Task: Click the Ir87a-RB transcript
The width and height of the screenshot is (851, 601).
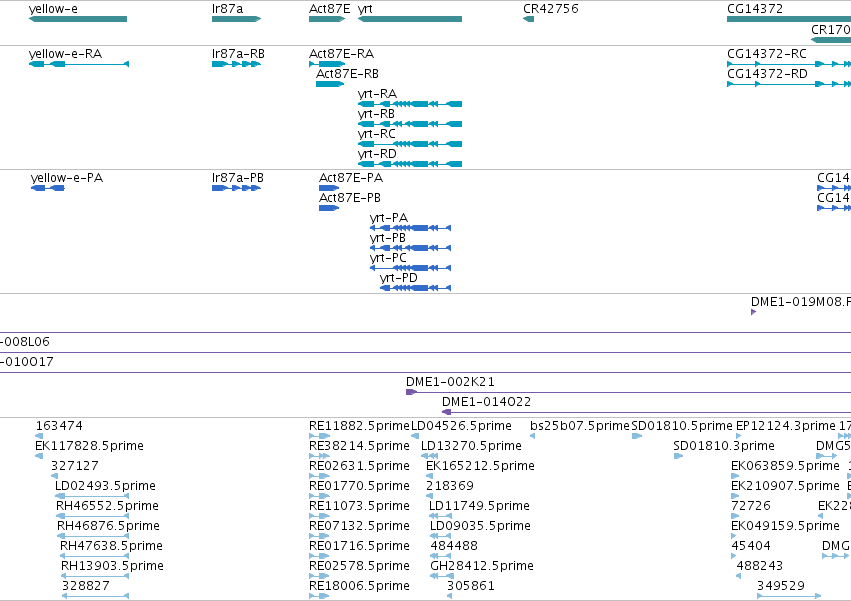Action: (237, 64)
